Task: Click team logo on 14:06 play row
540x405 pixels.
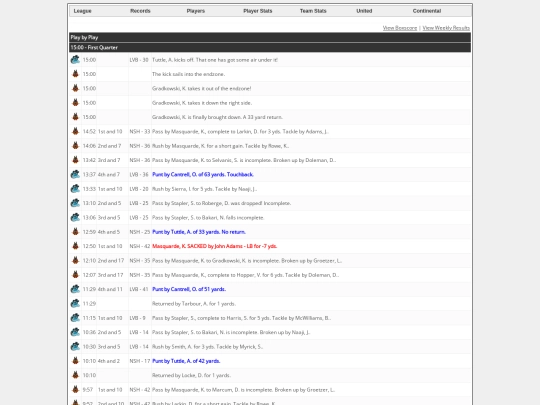Action: point(75,146)
